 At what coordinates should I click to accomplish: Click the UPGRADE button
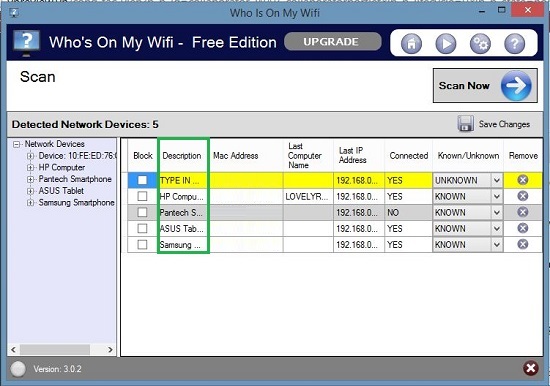tap(332, 42)
